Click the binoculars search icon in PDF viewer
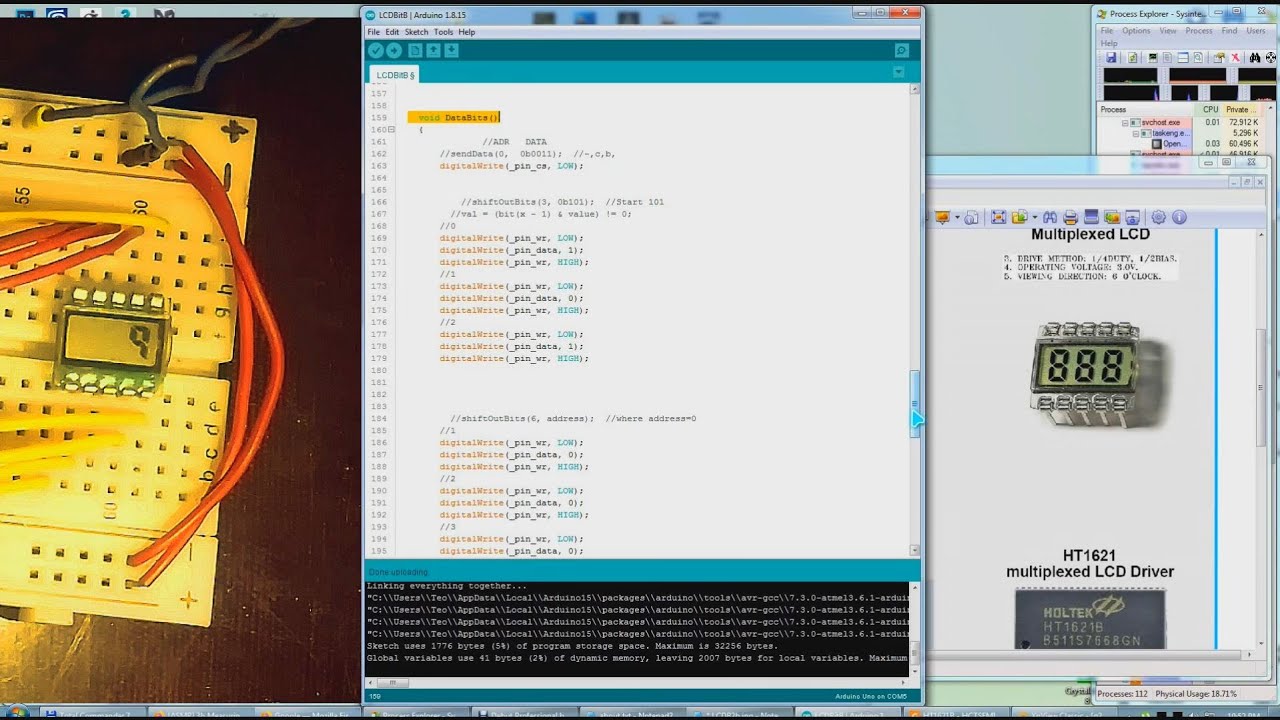The image size is (1280, 720). (1050, 217)
